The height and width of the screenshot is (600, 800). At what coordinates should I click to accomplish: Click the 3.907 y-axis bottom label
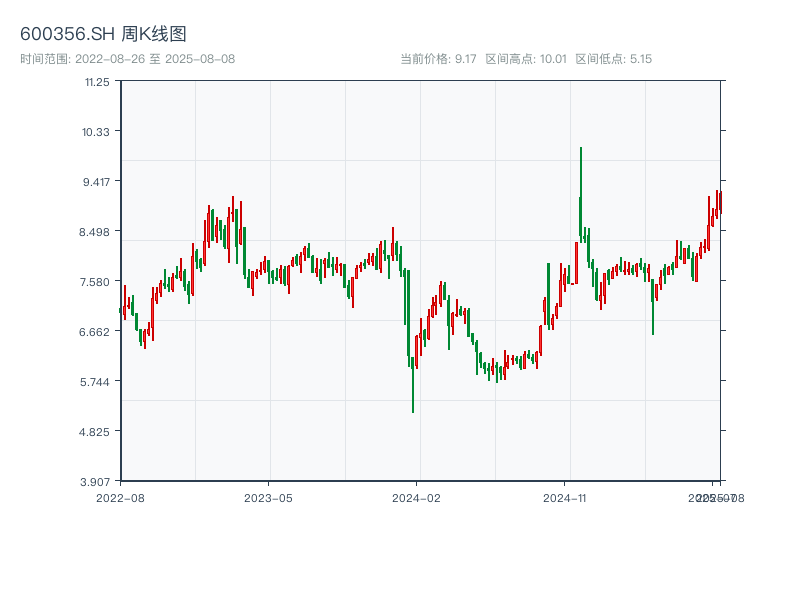click(x=96, y=481)
